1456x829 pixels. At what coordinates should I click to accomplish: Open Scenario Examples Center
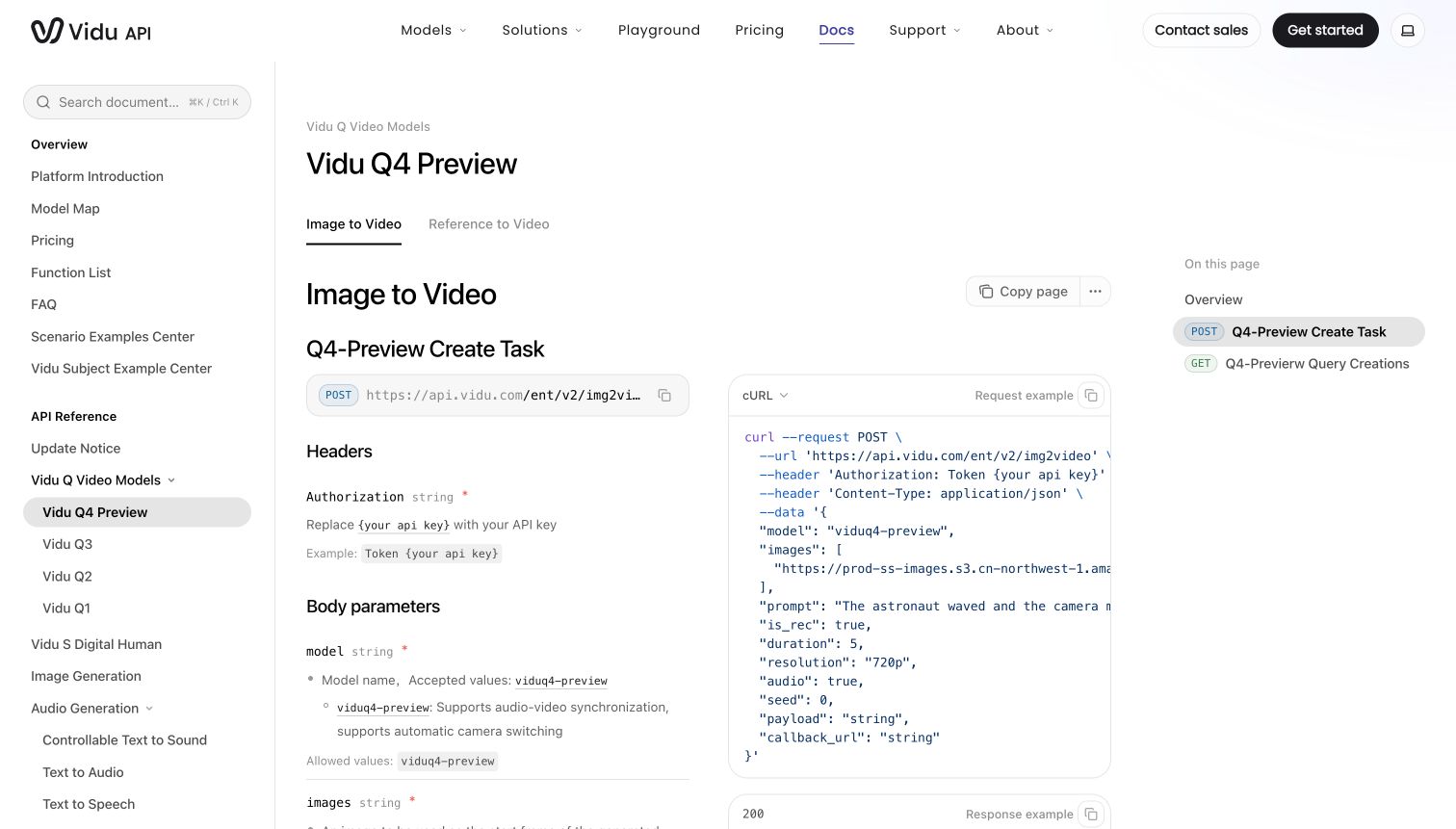point(113,337)
